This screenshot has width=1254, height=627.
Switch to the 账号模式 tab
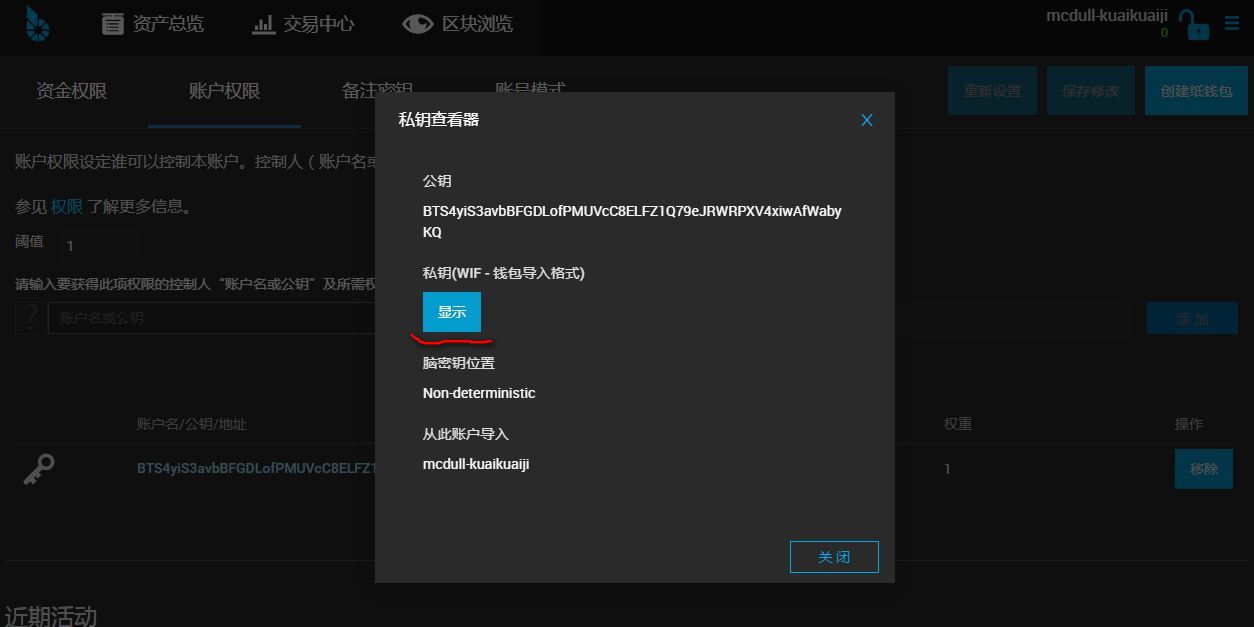pyautogui.click(x=531, y=88)
